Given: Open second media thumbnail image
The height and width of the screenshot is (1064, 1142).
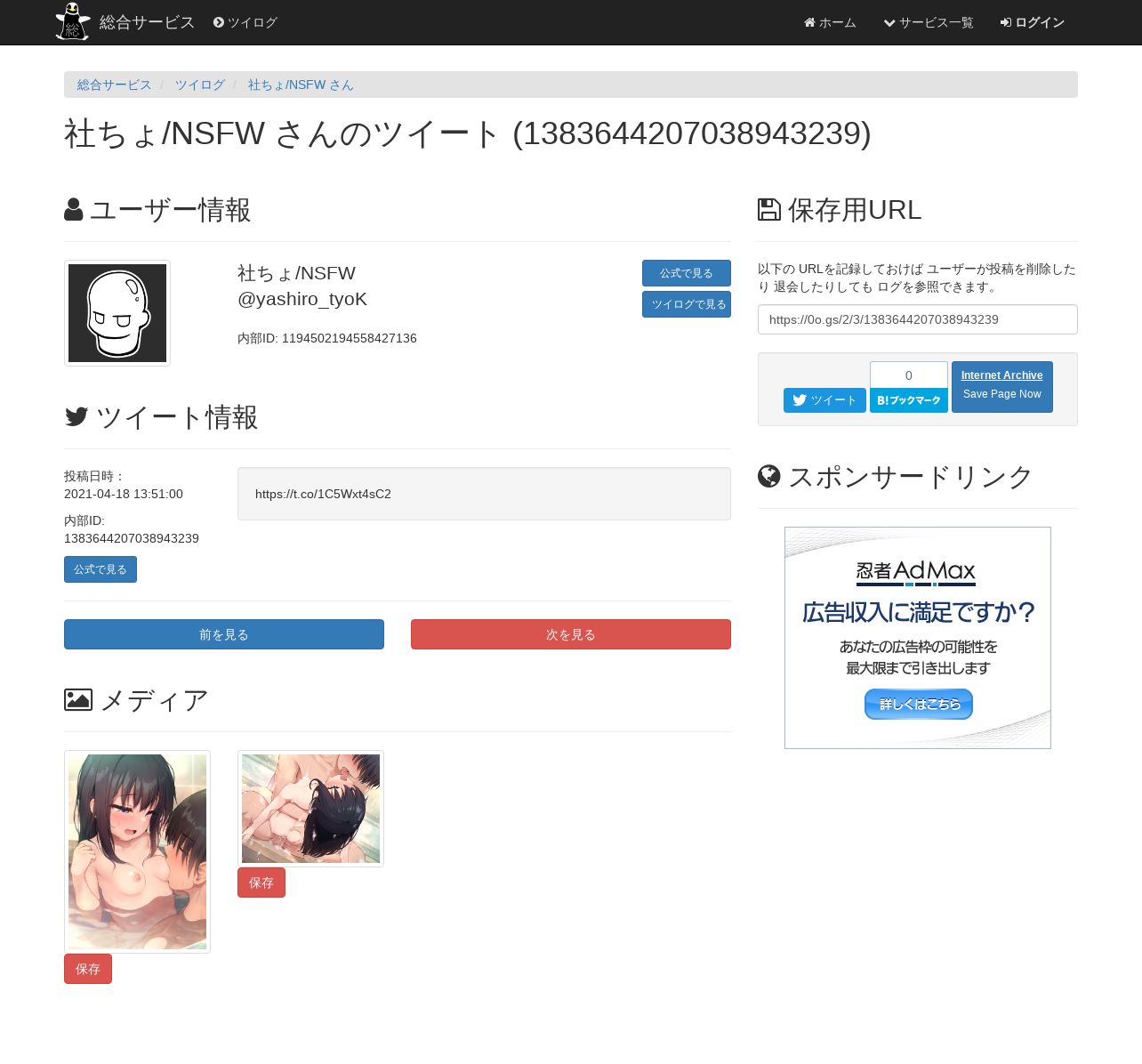Looking at the screenshot, I should [310, 809].
